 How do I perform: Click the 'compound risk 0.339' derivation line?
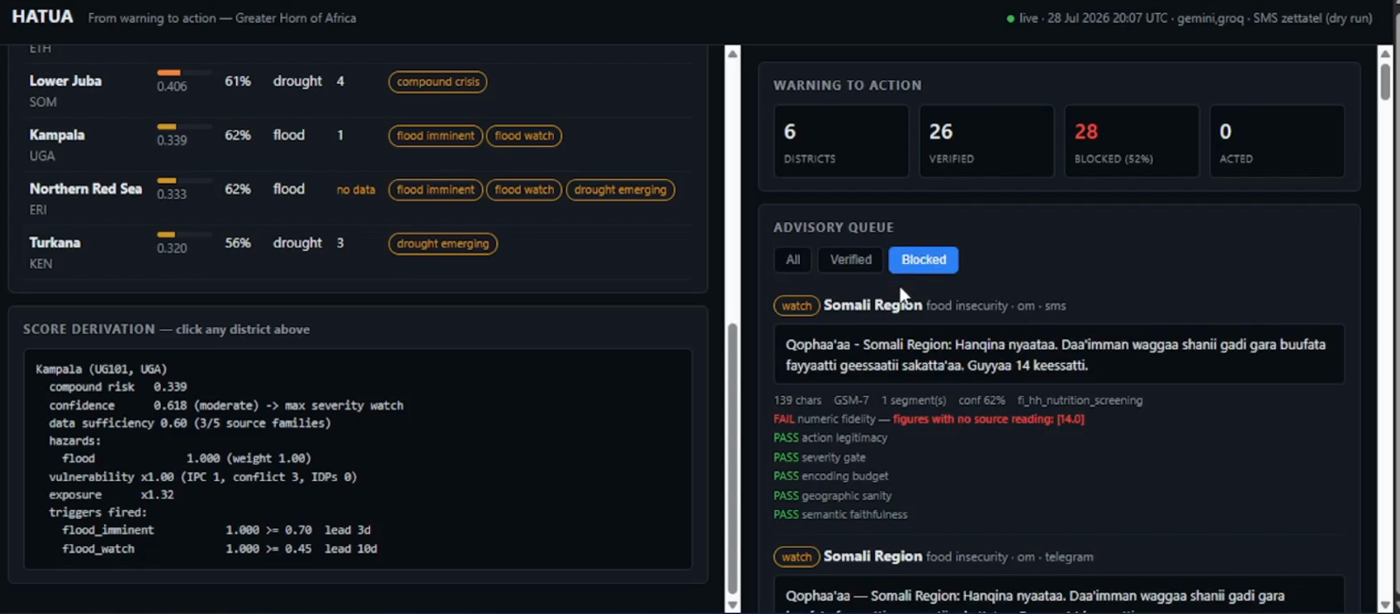point(118,387)
